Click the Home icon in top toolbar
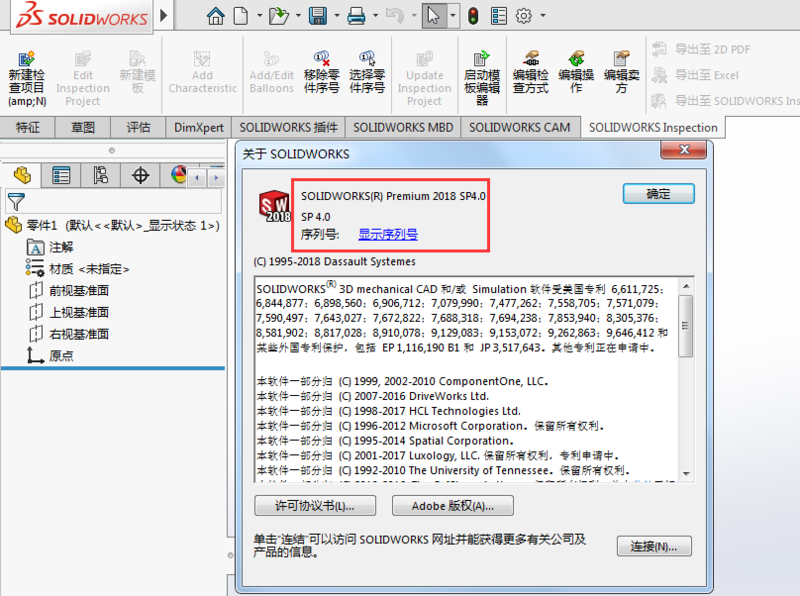The width and height of the screenshot is (800, 596). (215, 16)
